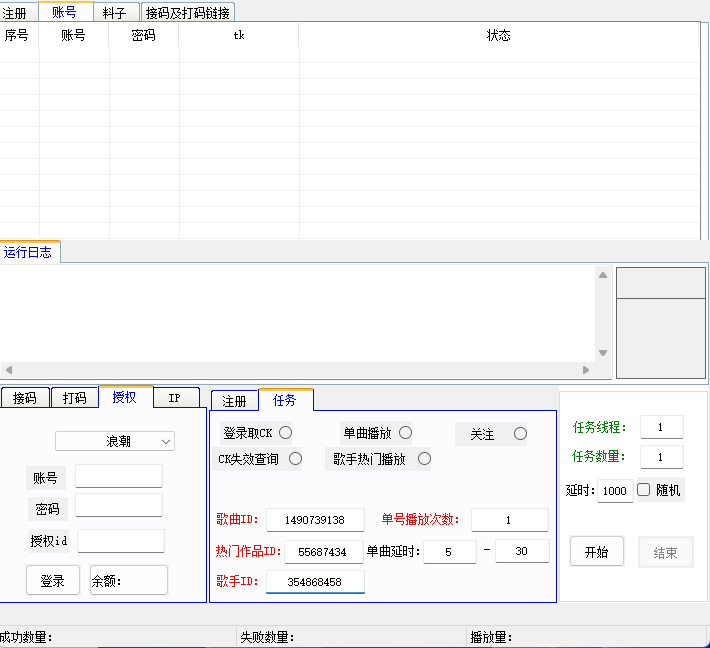This screenshot has height=648, width=710.
Task: Click the 歌曲ID input field
Action: [315, 520]
